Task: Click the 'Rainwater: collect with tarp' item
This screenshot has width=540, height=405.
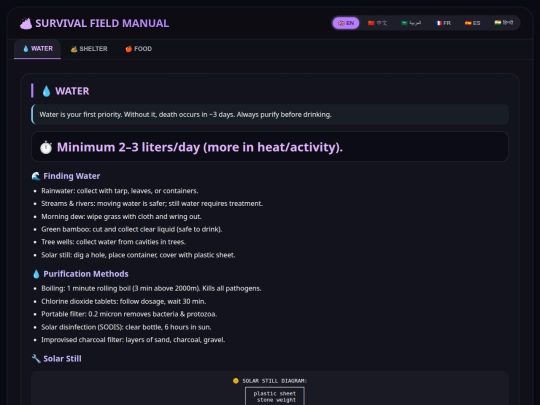Action: pyautogui.click(x=120, y=191)
